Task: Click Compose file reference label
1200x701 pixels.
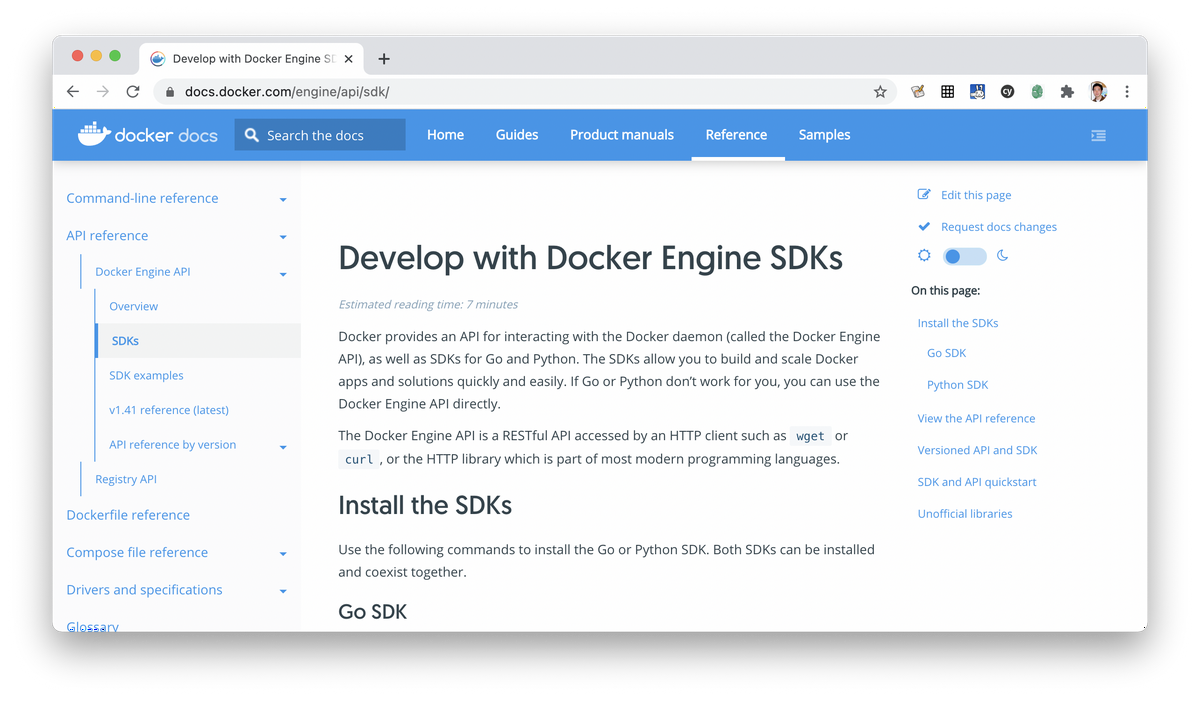Action: [137, 552]
